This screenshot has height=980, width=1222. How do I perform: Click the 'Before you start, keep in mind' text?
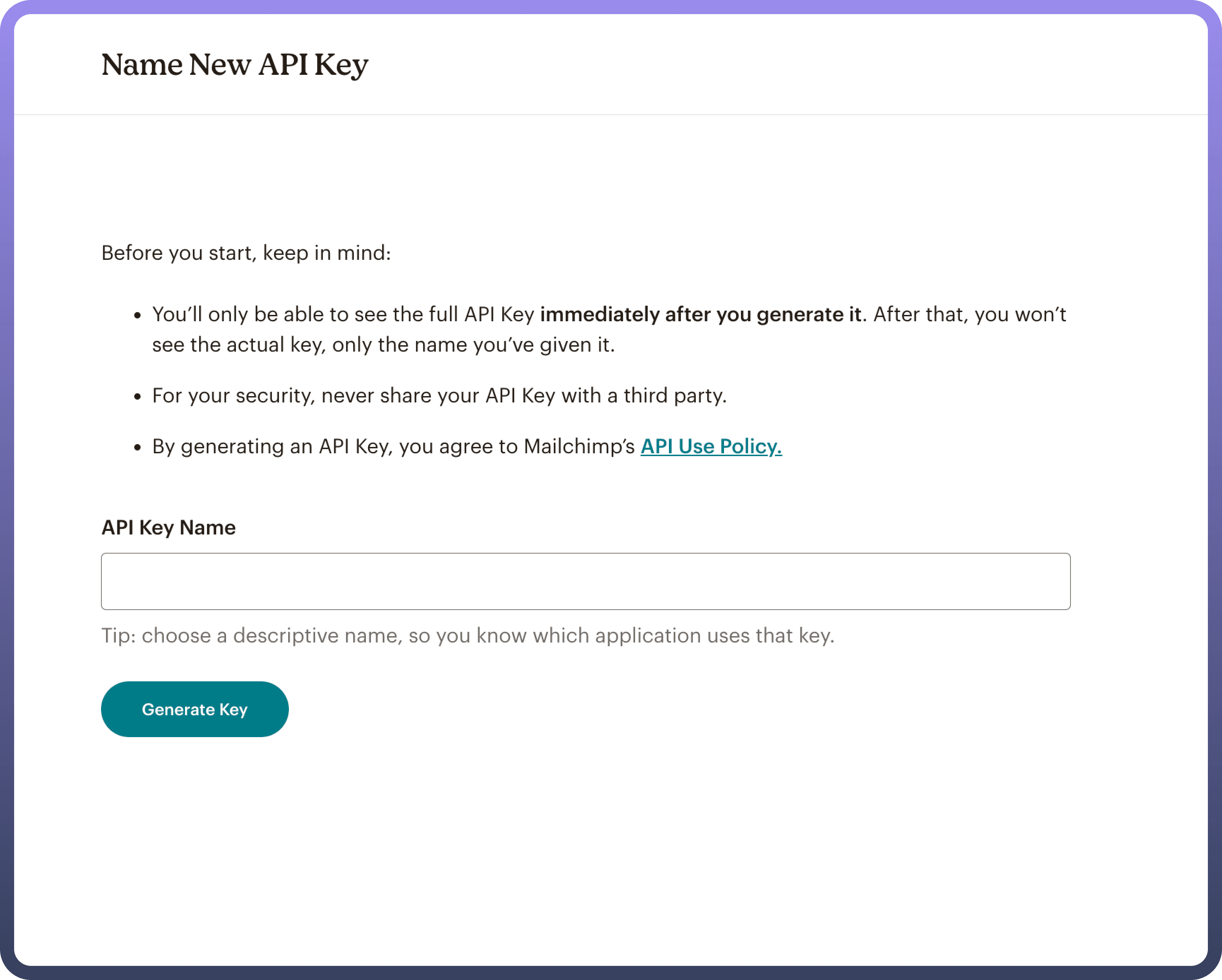(246, 253)
